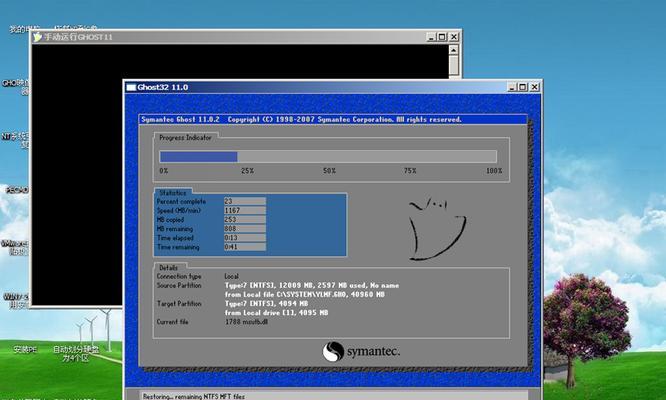
Task: Click the 'from Local drive [1]' line
Action: [x=277, y=313]
